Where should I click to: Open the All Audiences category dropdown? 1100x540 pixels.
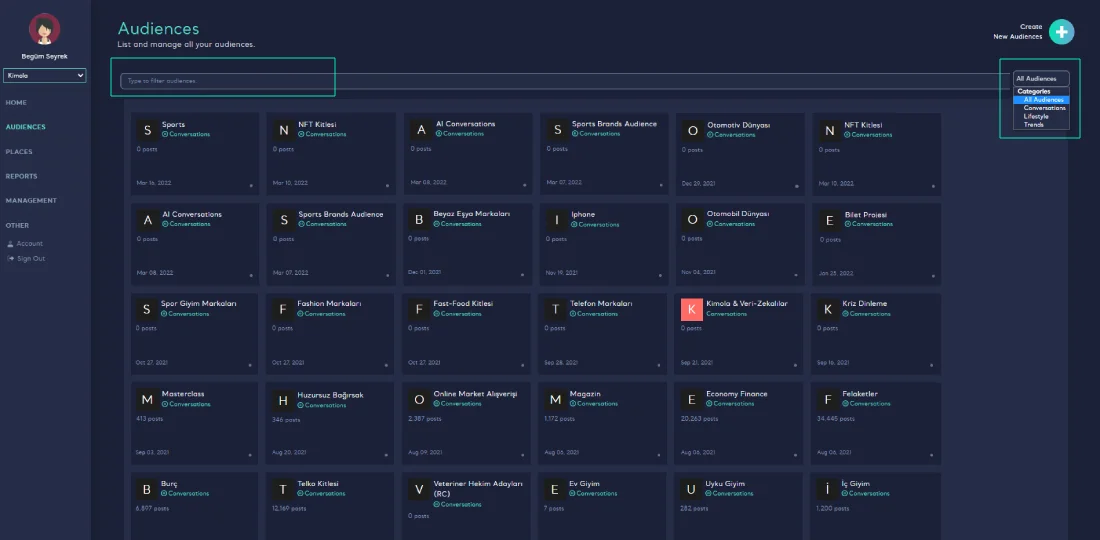1041,78
